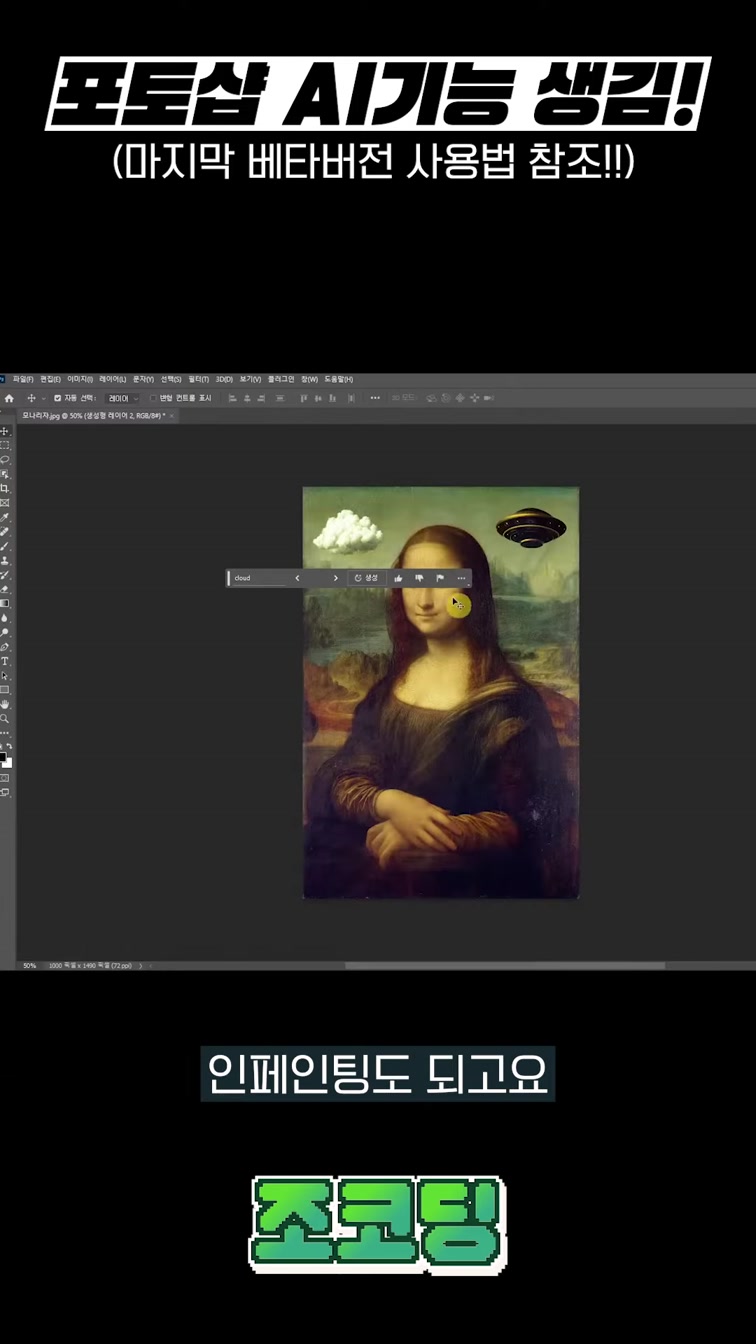Open the 선택(S) menu
756x1344 pixels.
tap(172, 379)
